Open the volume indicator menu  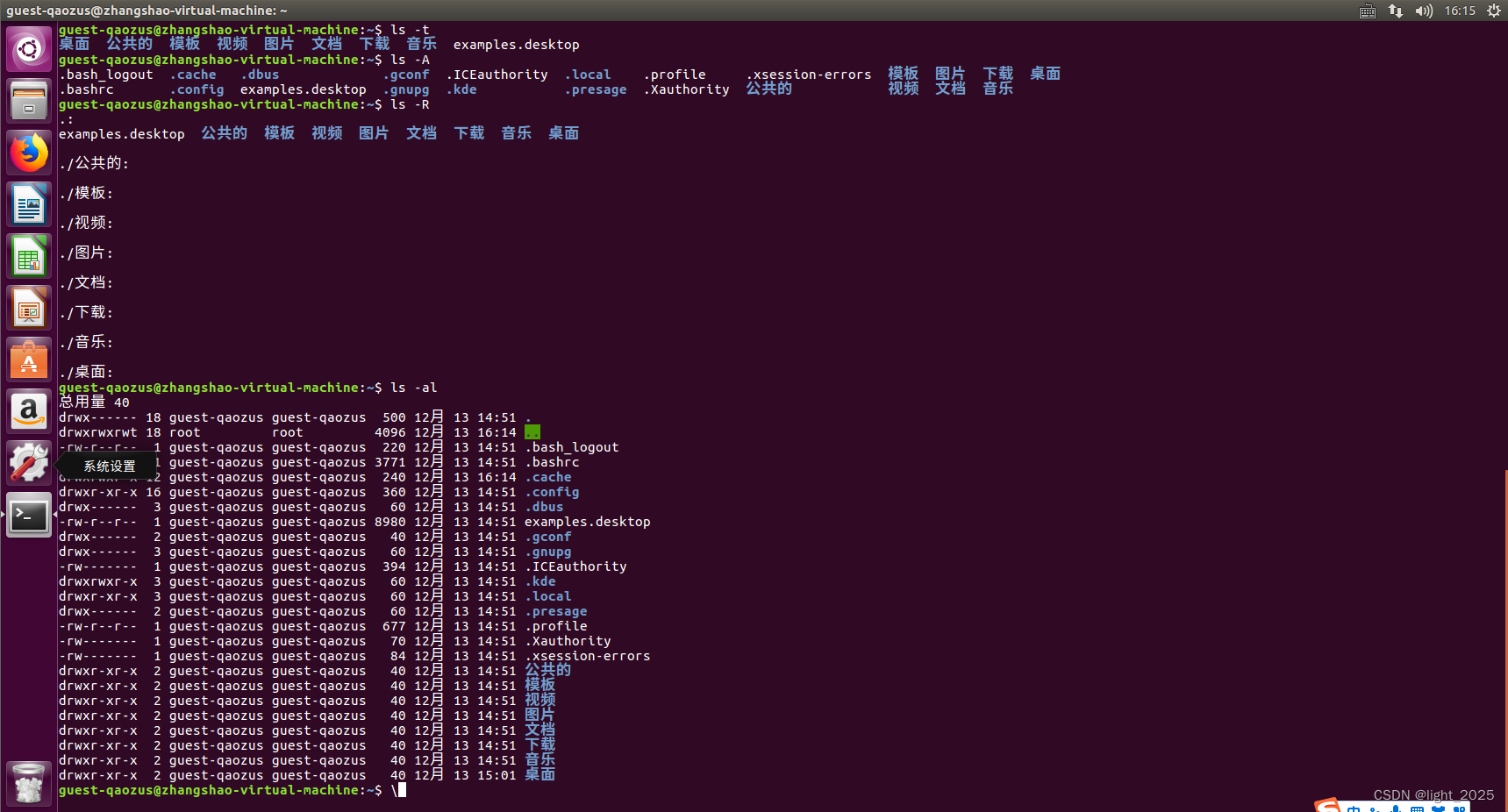1423,11
